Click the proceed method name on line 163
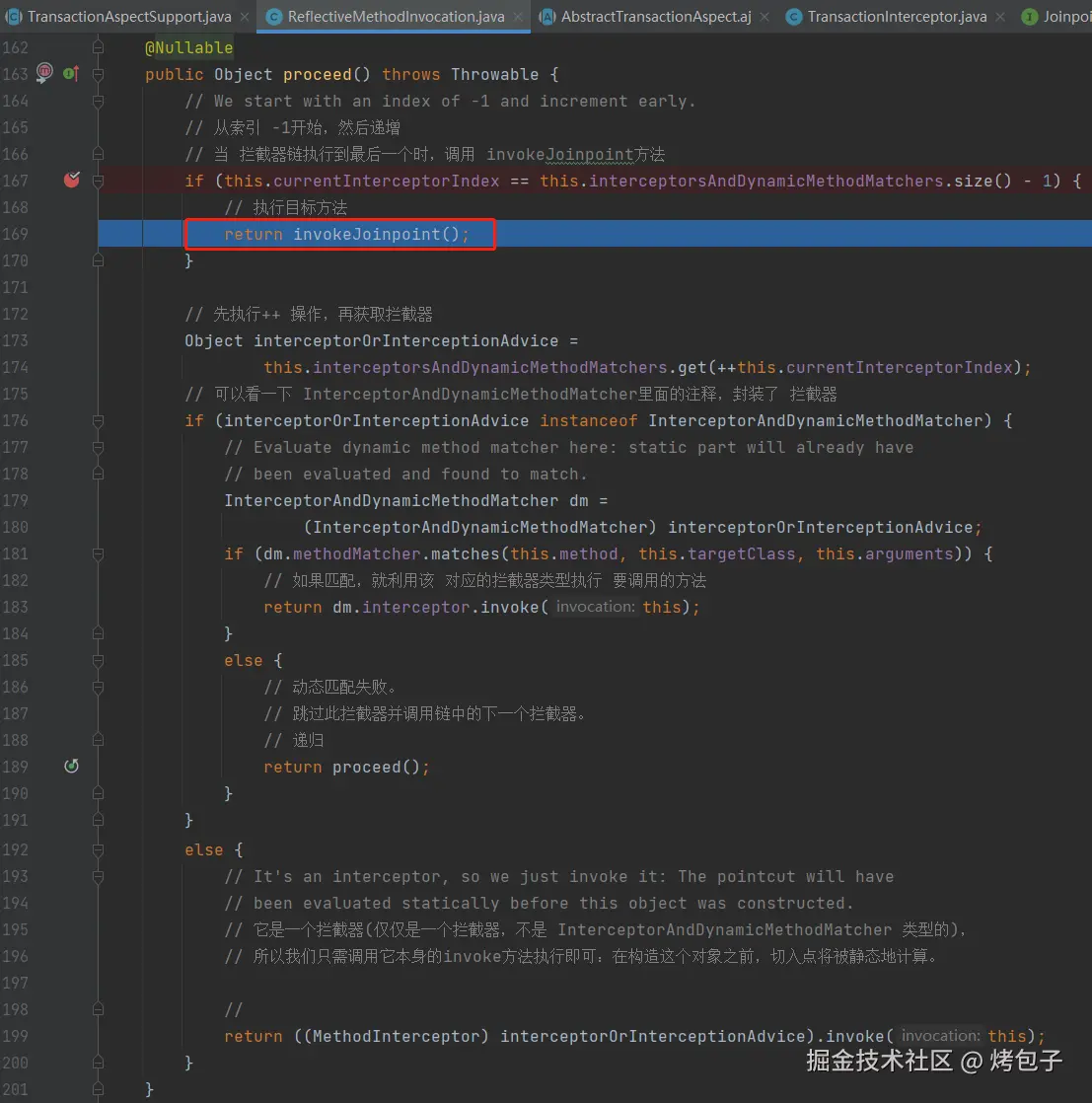 pyautogui.click(x=317, y=75)
